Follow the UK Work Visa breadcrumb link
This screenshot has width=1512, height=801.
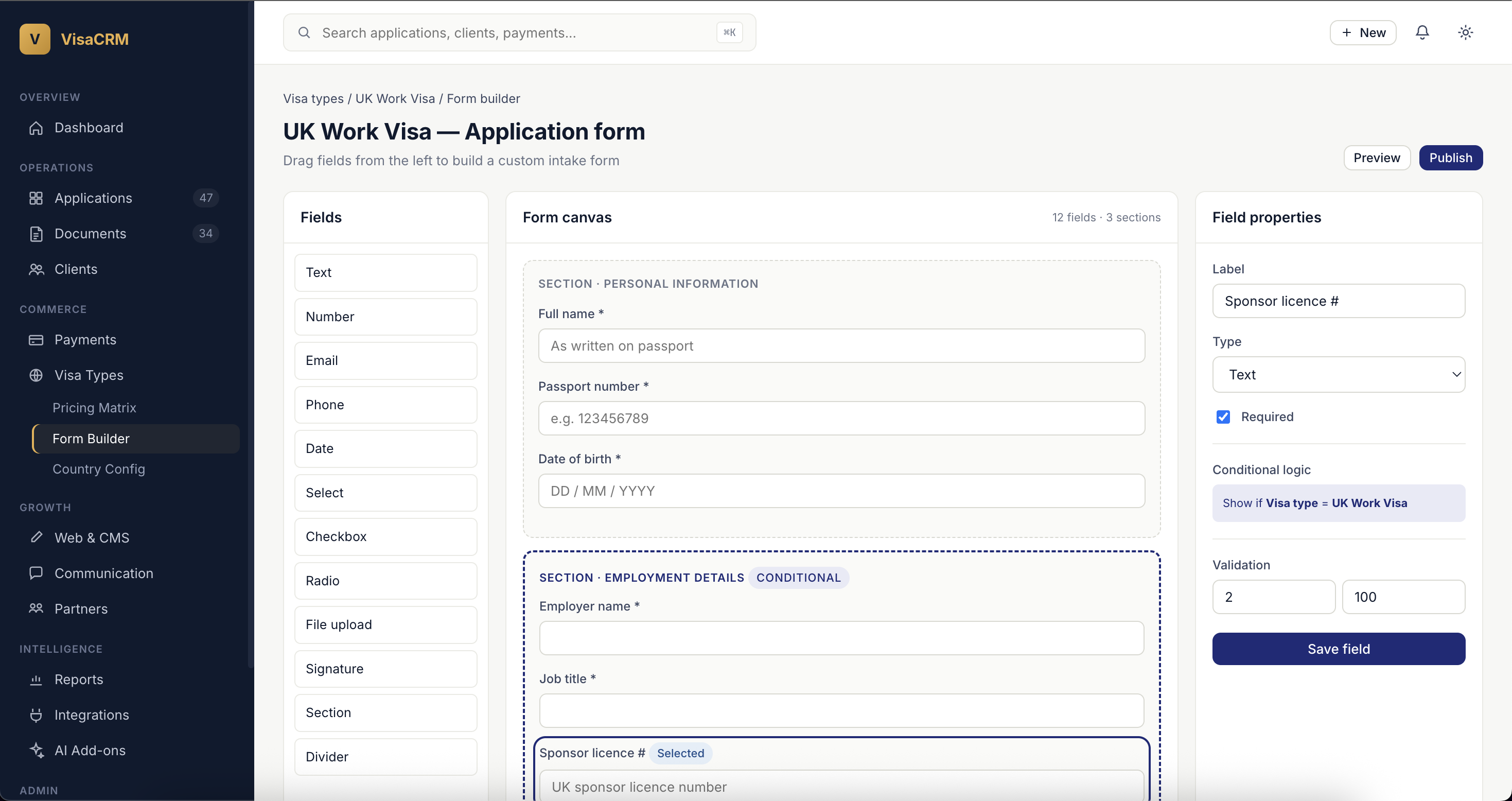[x=395, y=99]
